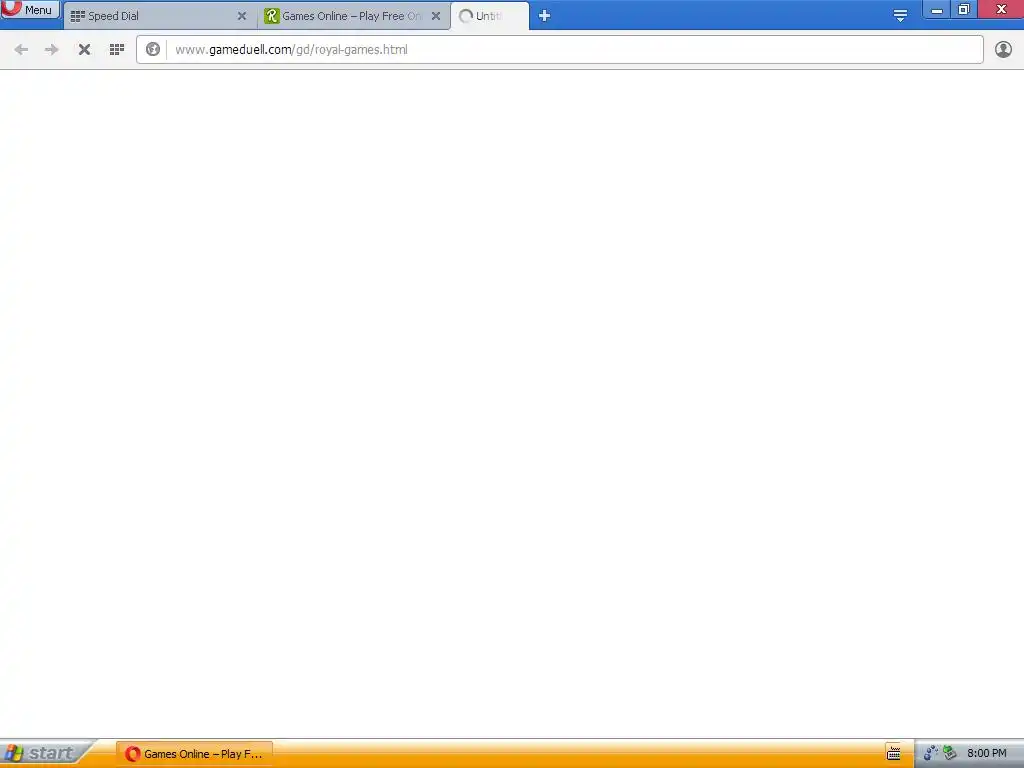This screenshot has height=768, width=1024.
Task: Open Speed Dial grid icon in toolbar
Action: (117, 50)
